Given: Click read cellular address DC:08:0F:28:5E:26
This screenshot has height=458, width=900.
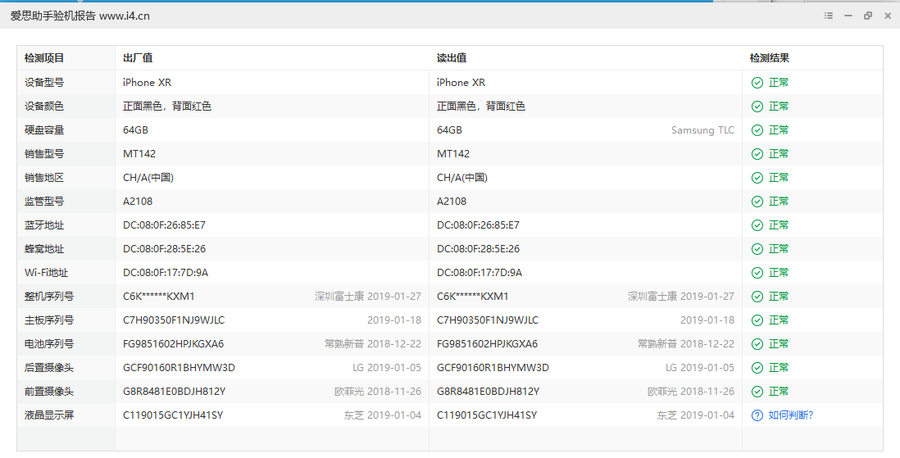Looking at the screenshot, I should (478, 249).
